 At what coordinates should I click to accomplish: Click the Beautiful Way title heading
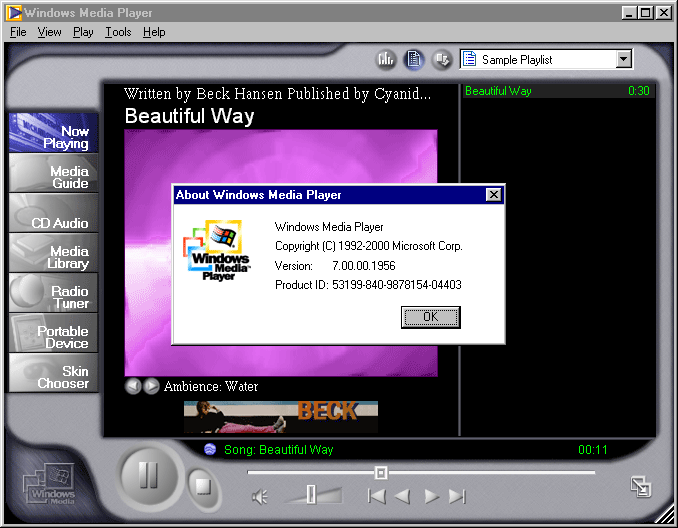(x=189, y=116)
